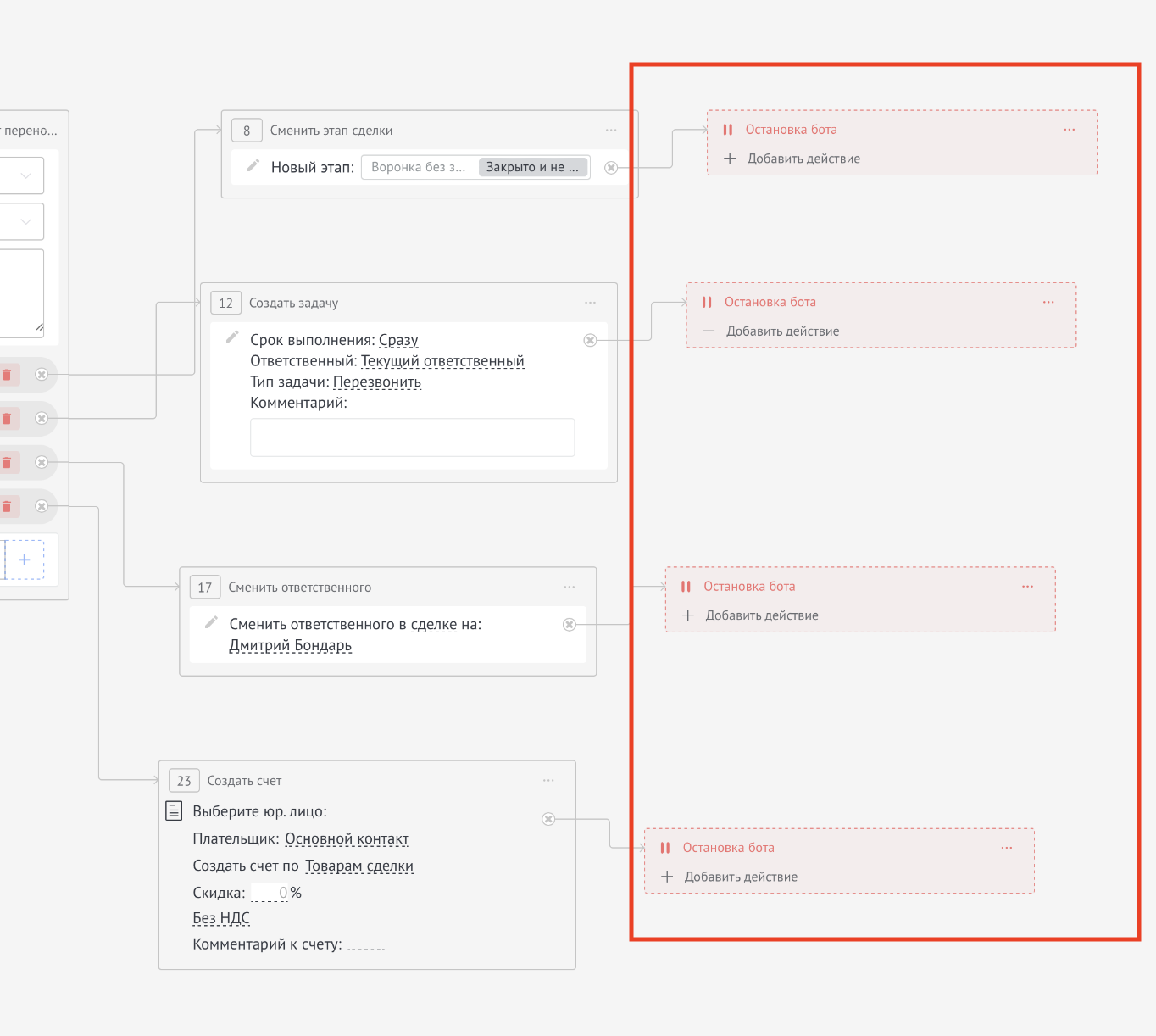Click the "Скидка" percentage field
Image resolution: width=1156 pixels, height=1036 pixels.
pyautogui.click(x=270, y=893)
